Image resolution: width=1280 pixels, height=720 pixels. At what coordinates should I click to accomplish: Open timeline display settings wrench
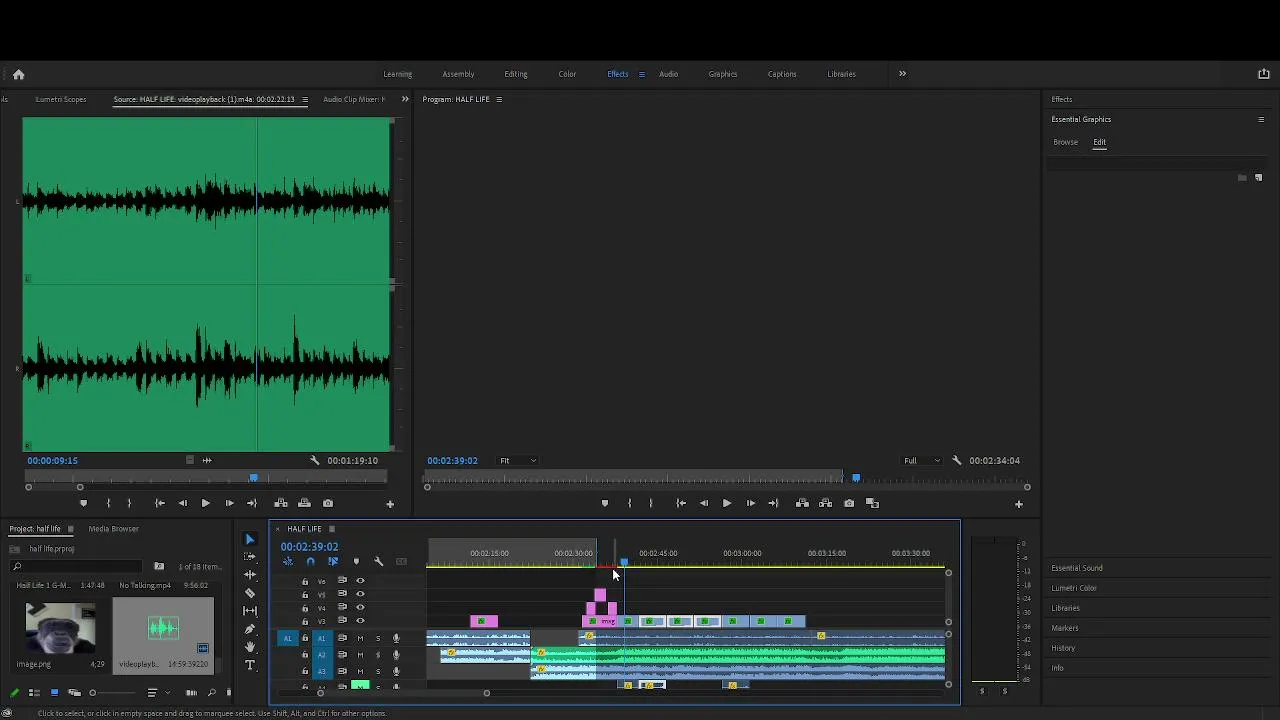pyautogui.click(x=378, y=562)
